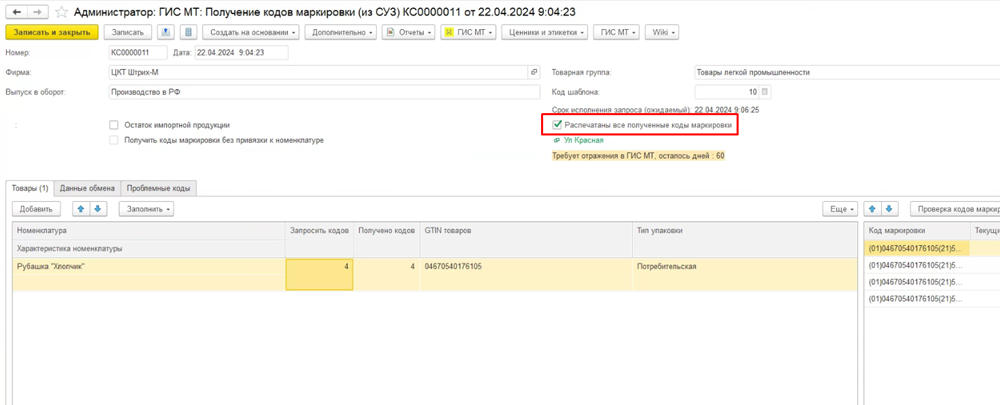Viewport: 1000px width, 405px height.
Task: Expand the 'Заполнить' dropdown menu
Action: pos(147,209)
